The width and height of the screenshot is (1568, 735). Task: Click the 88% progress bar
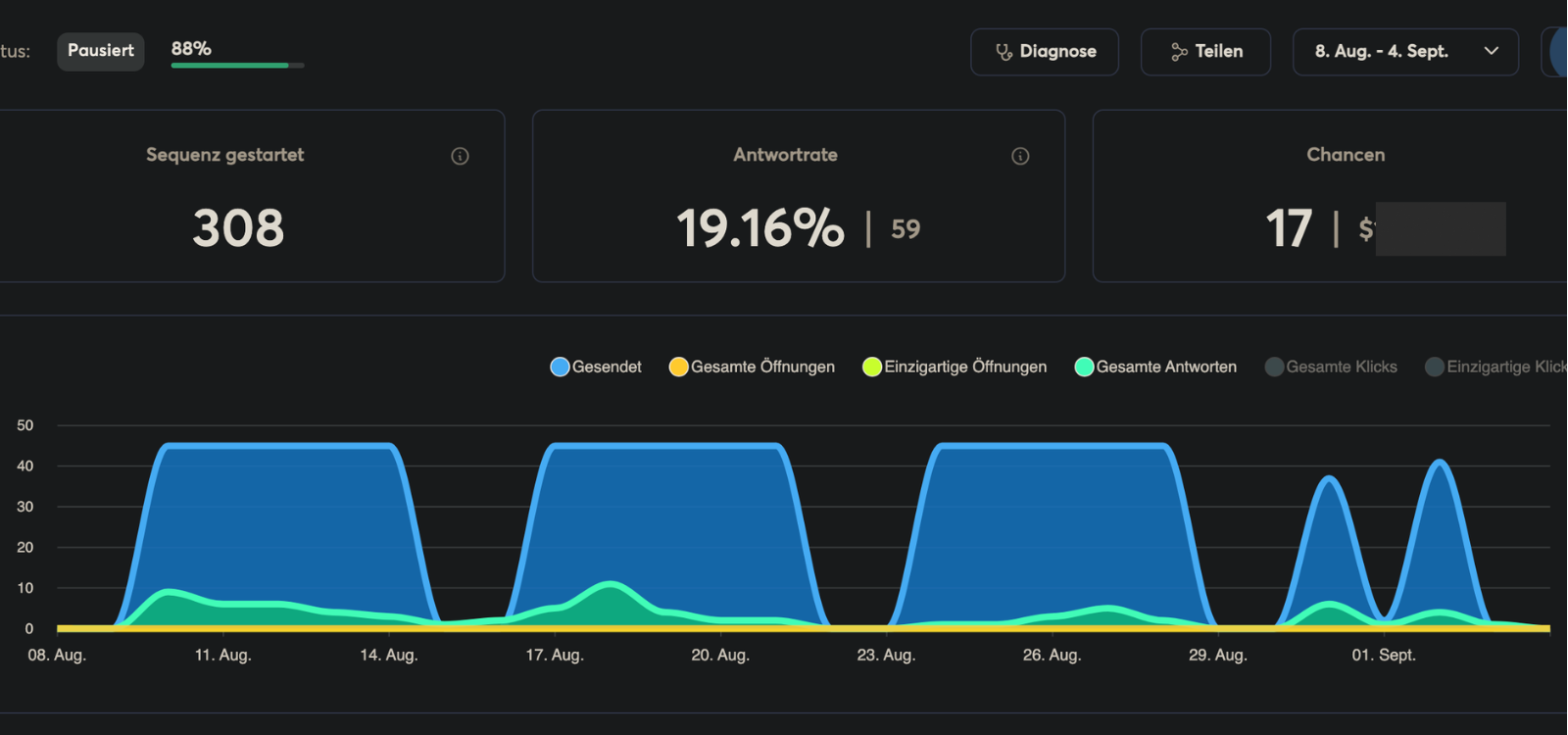237,66
